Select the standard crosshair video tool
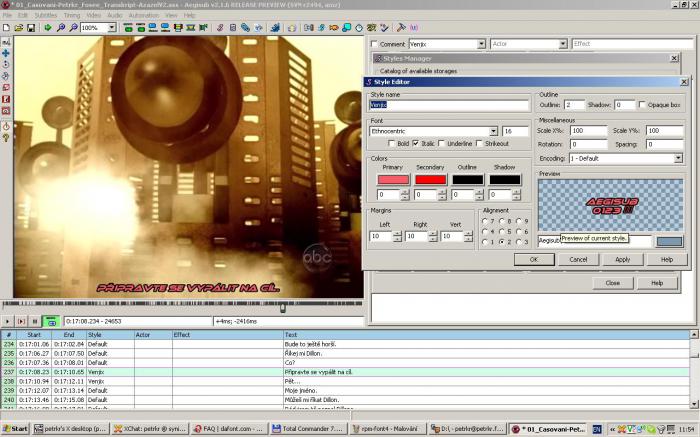Viewport: 700px width, 437px height. tap(6, 42)
